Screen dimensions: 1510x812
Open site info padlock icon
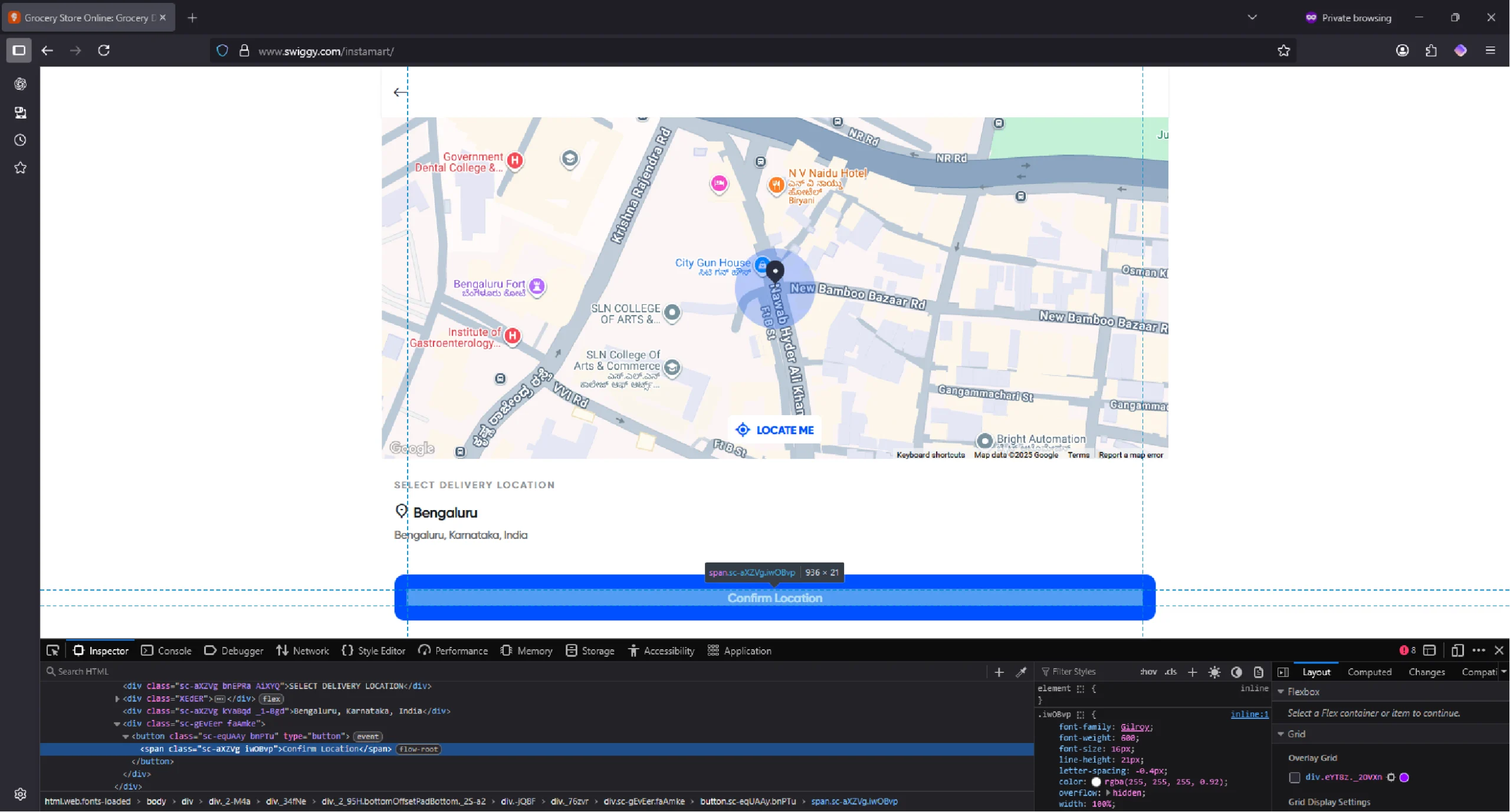coord(244,51)
